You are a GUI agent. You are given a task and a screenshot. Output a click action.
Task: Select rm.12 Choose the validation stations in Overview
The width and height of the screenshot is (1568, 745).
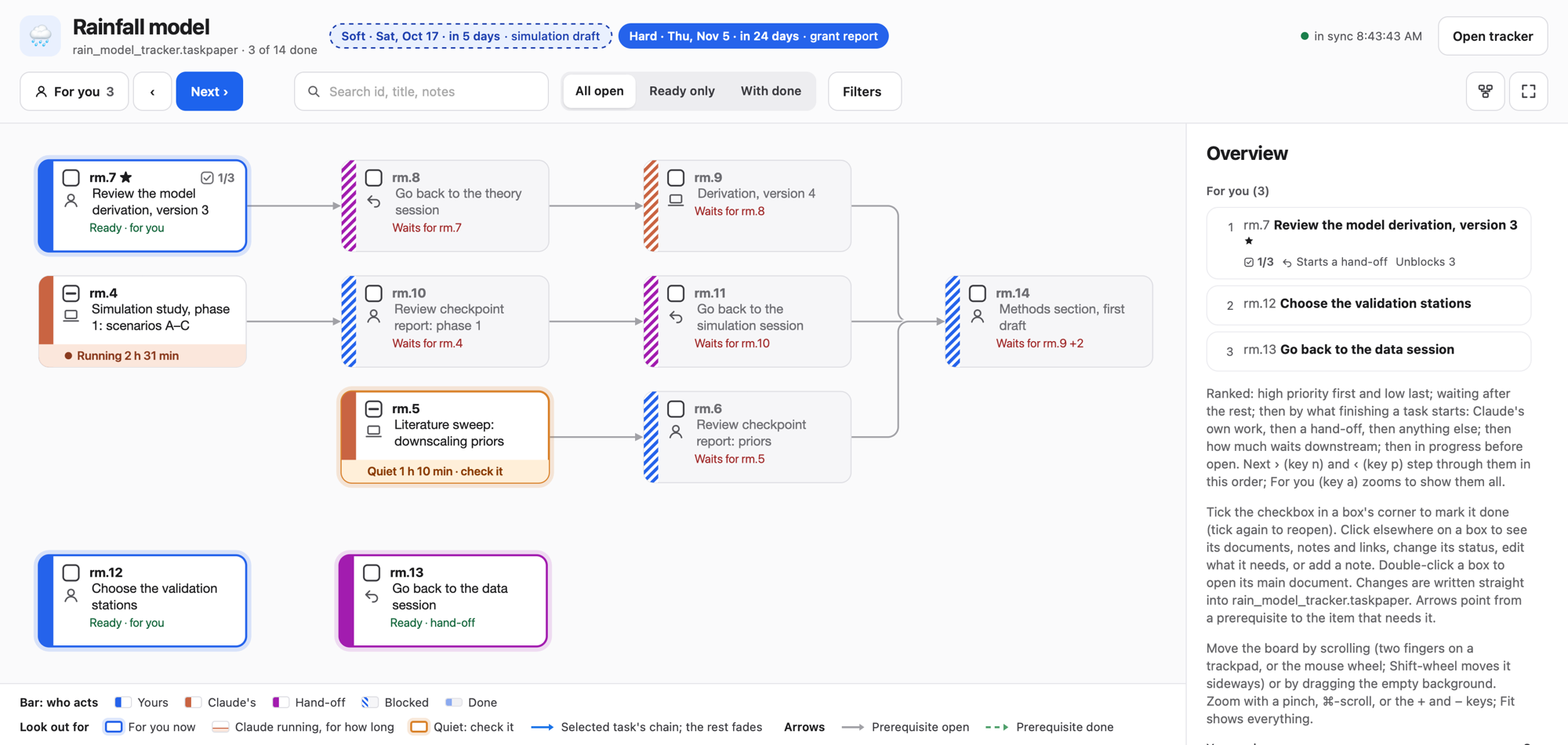coord(1368,304)
